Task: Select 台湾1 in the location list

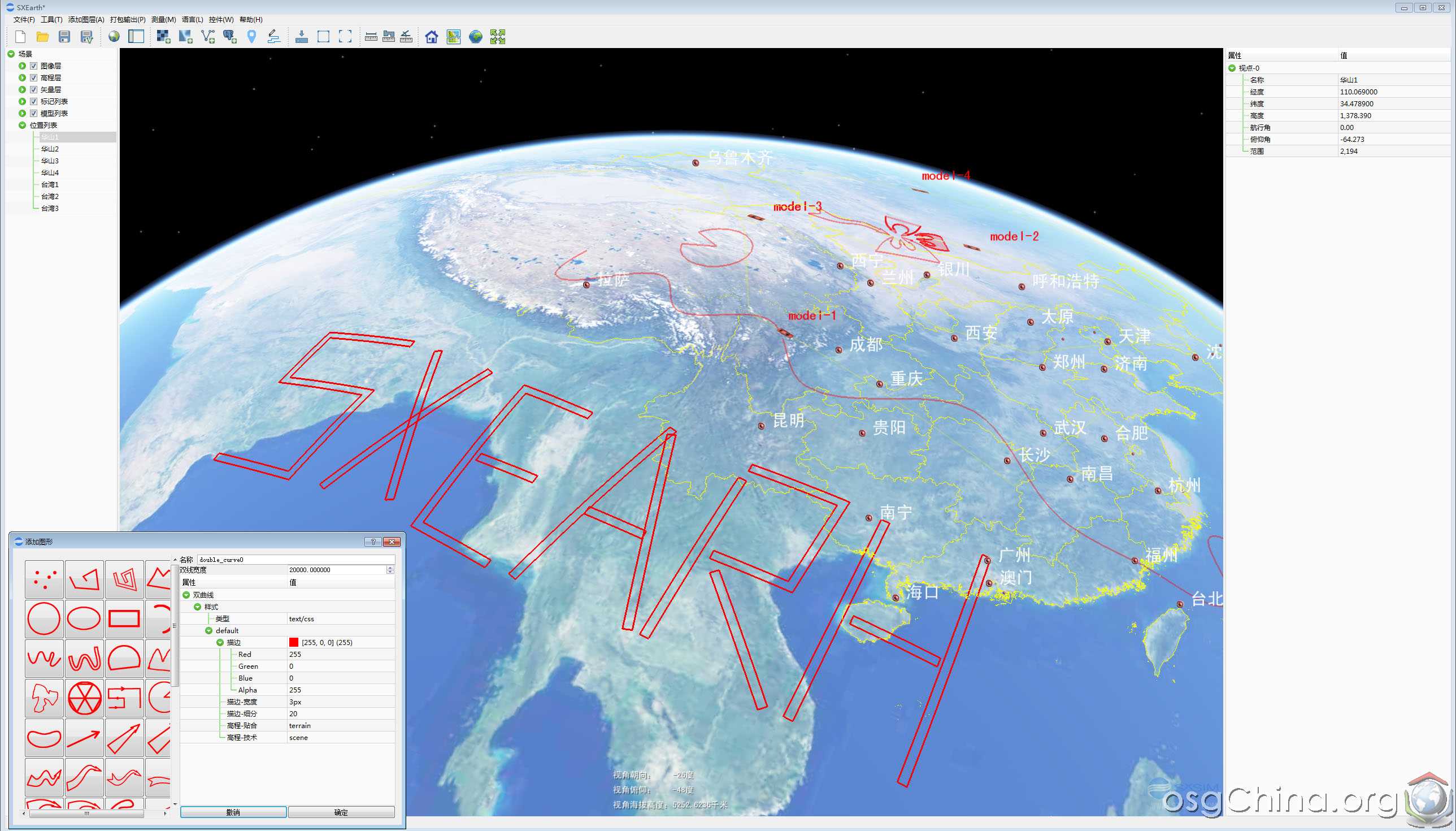Action: [50, 185]
